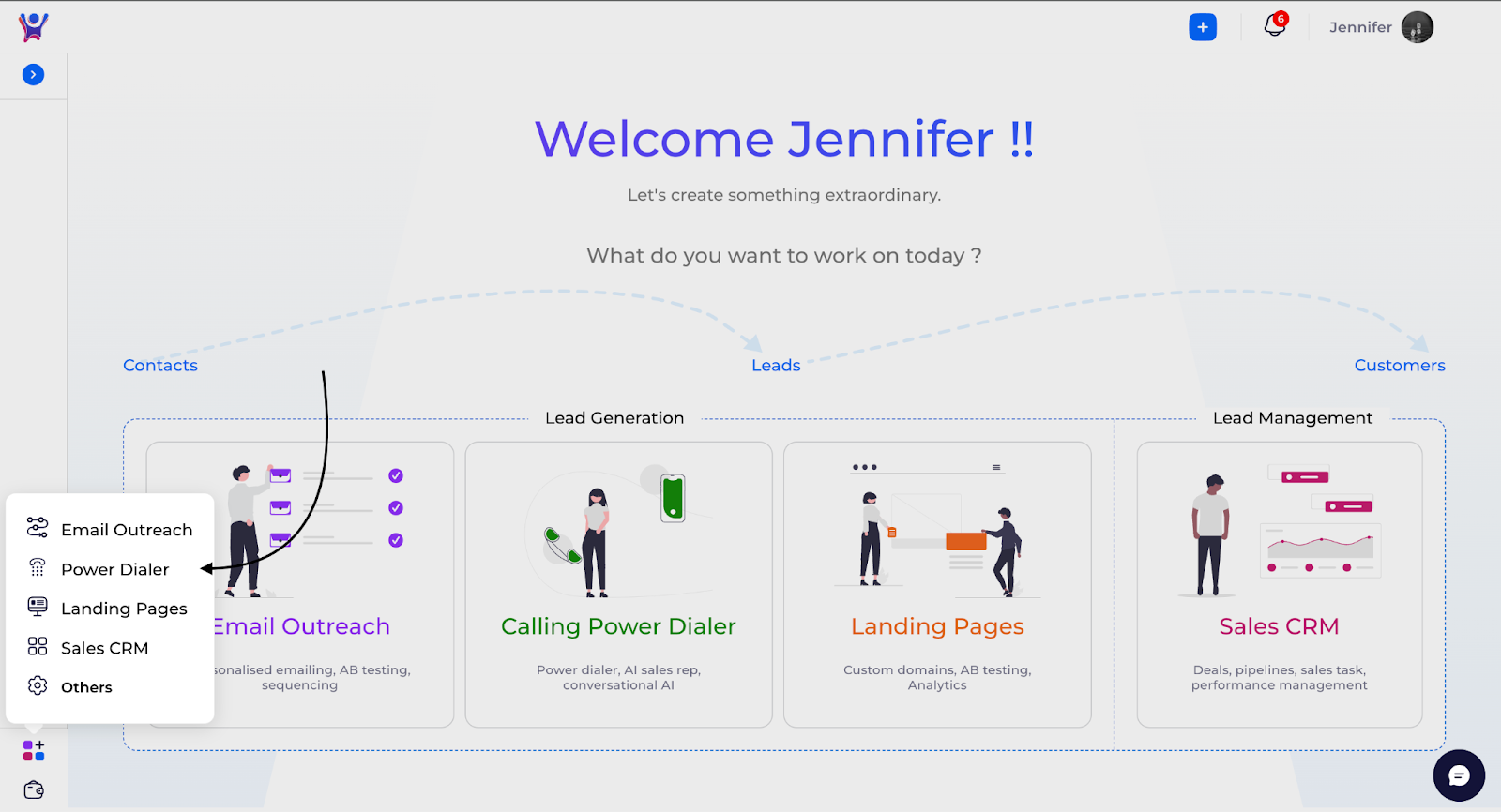This screenshot has width=1501, height=812.
Task: Click the Others gear icon
Action: [38, 685]
